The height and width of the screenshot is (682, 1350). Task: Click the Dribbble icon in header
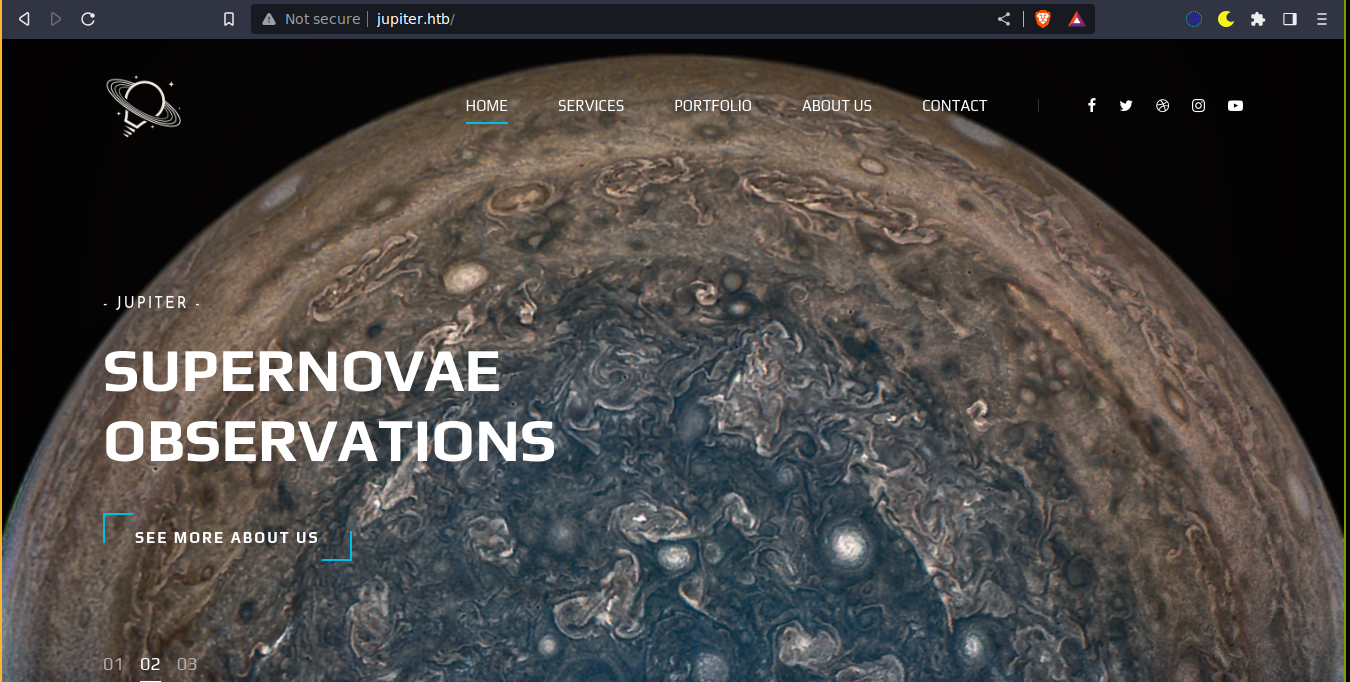(1162, 106)
